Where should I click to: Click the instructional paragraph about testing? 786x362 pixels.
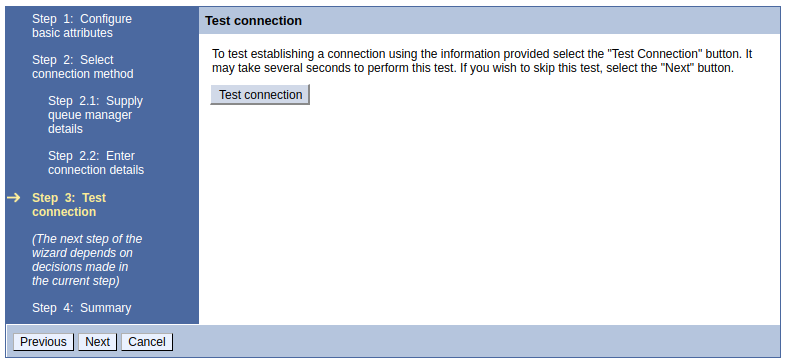point(482,61)
